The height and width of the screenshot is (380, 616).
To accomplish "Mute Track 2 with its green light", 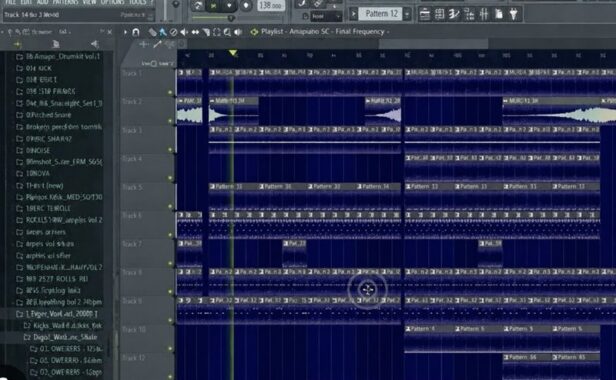I will (x=170, y=121).
